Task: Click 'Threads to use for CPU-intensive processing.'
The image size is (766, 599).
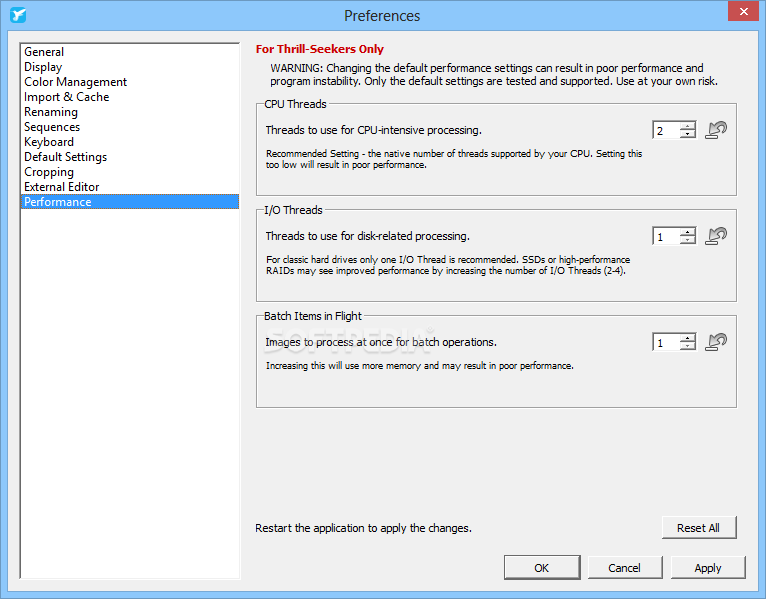Action: coord(374,130)
